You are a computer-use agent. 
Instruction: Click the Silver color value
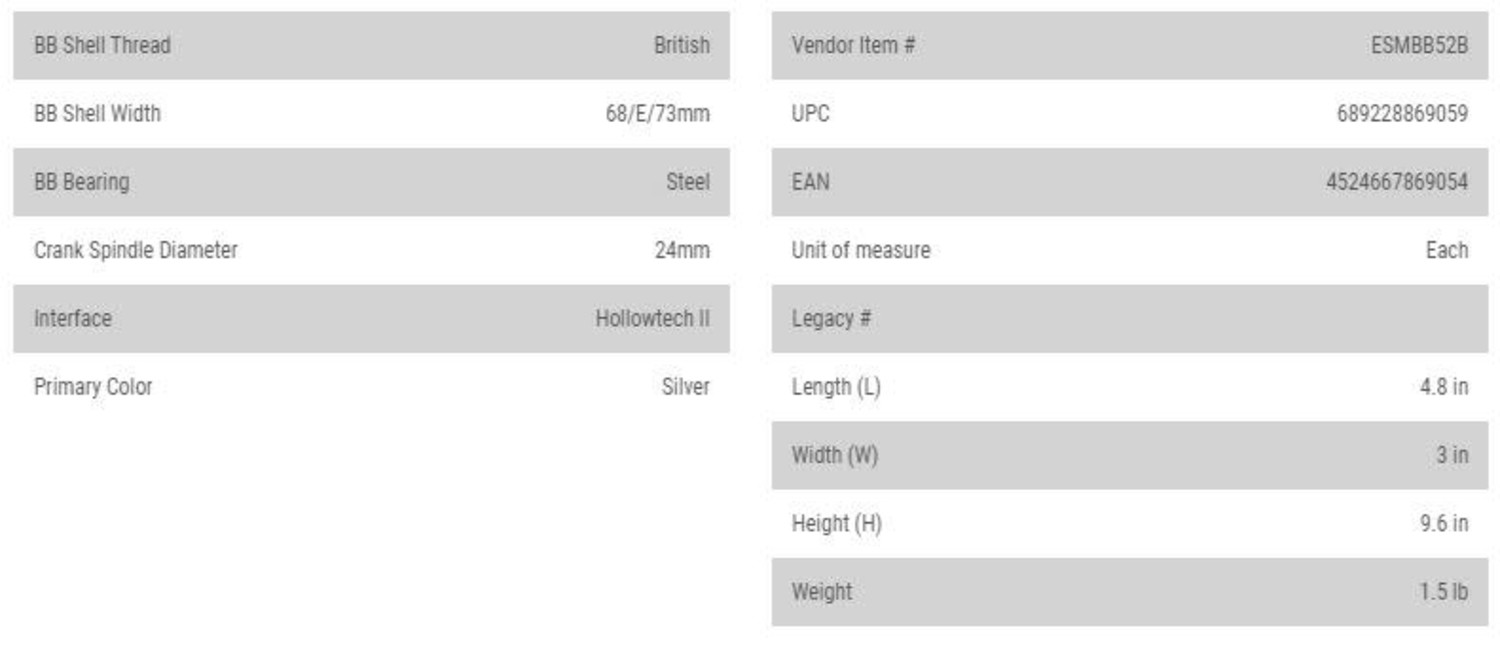pos(685,387)
